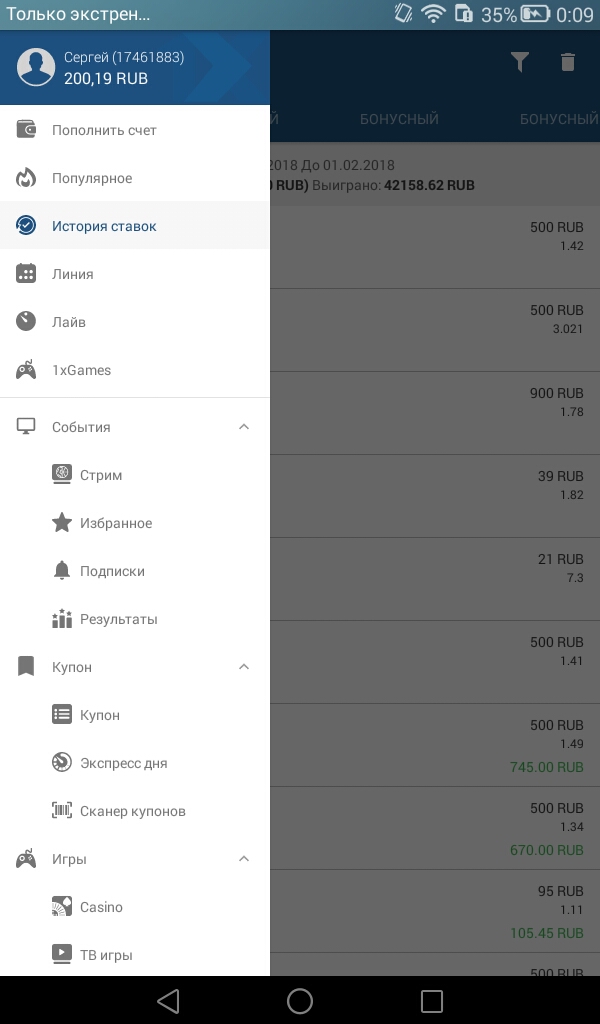Tap the filter funnel icon

coord(519,62)
